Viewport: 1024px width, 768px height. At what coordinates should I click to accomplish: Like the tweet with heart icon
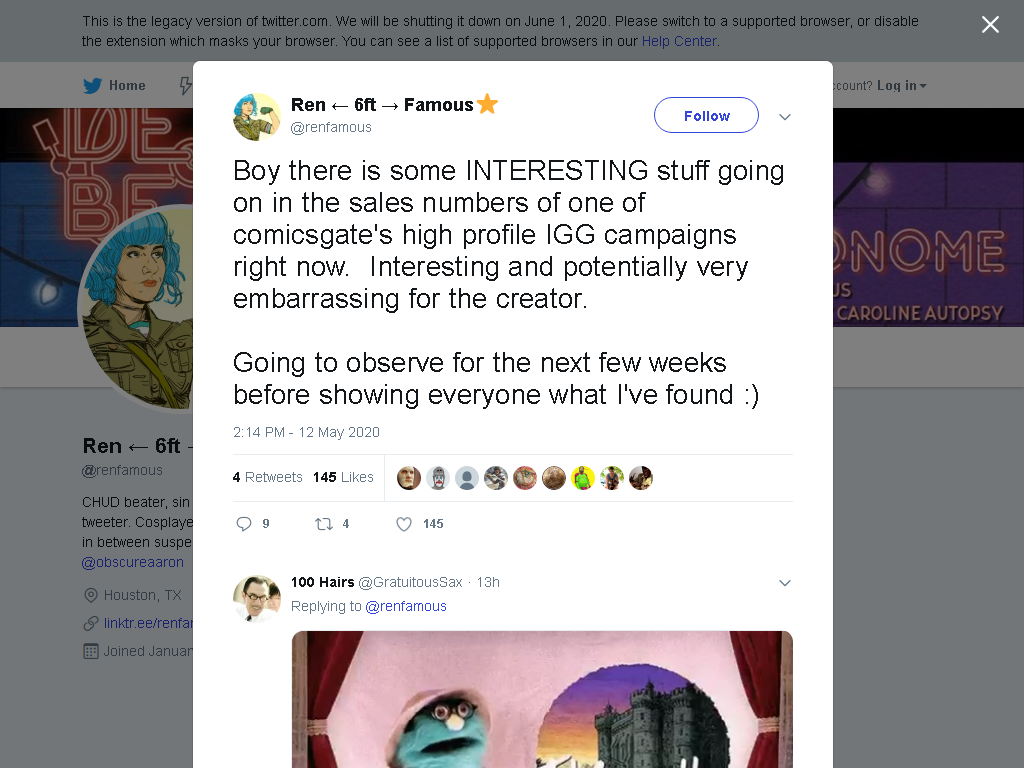[404, 524]
